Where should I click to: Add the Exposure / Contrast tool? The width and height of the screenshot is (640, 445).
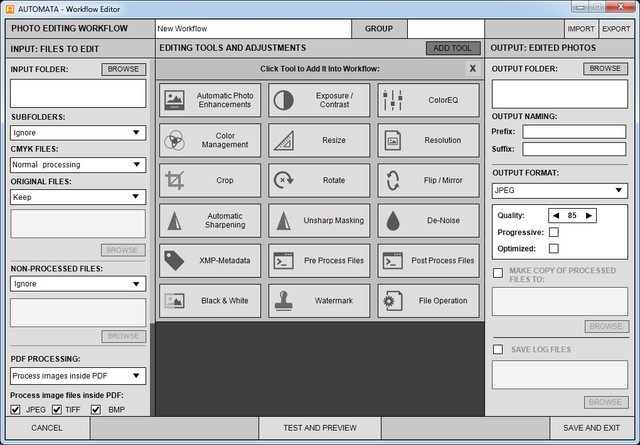319,100
